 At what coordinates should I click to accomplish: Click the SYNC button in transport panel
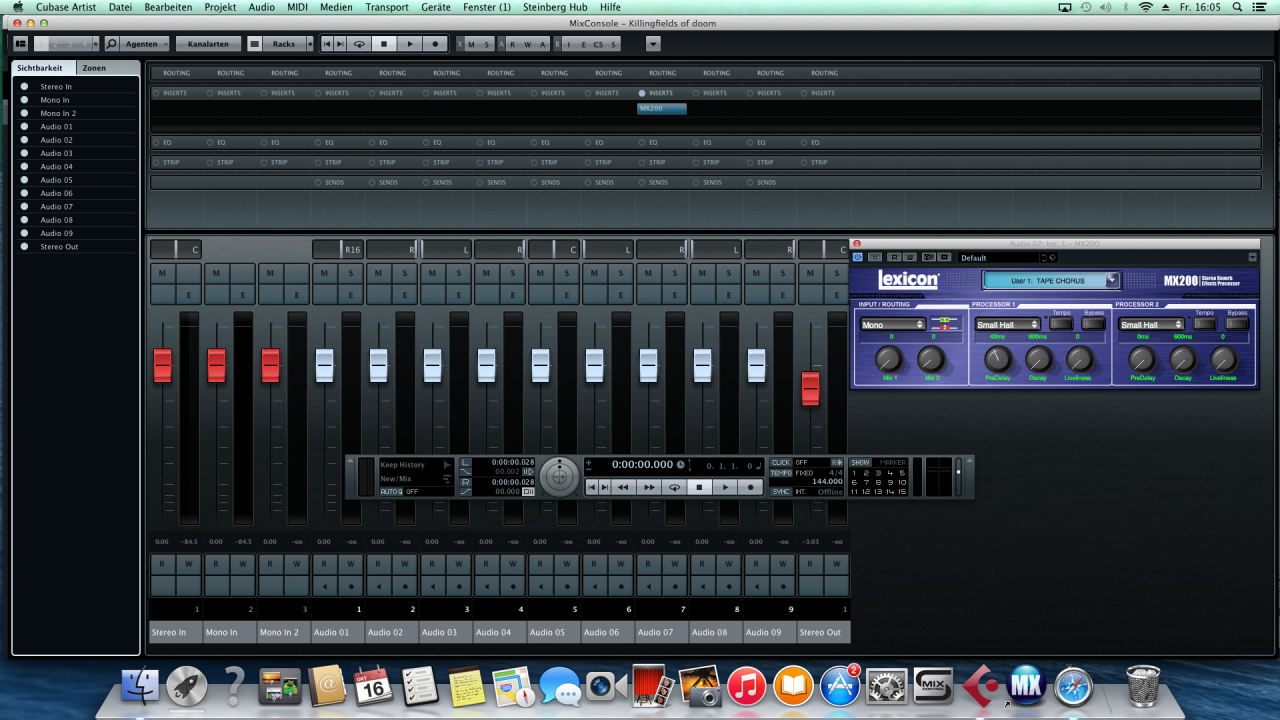781,491
